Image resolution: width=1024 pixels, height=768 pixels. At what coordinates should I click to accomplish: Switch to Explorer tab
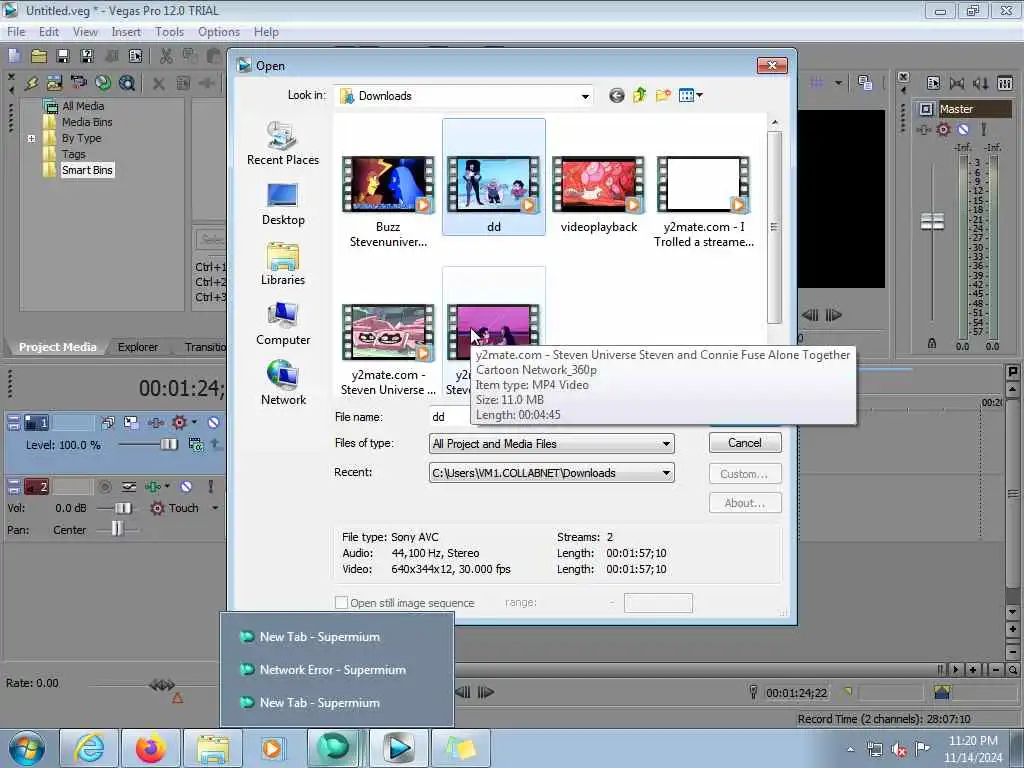[138, 347]
